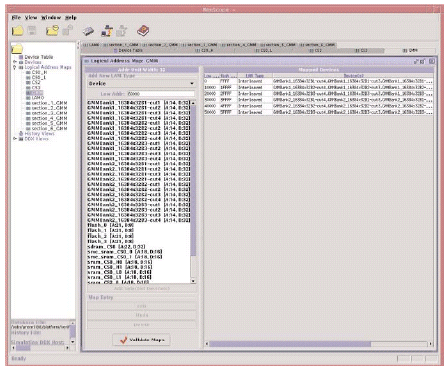Click the large folder icon atop the tree

17,49
